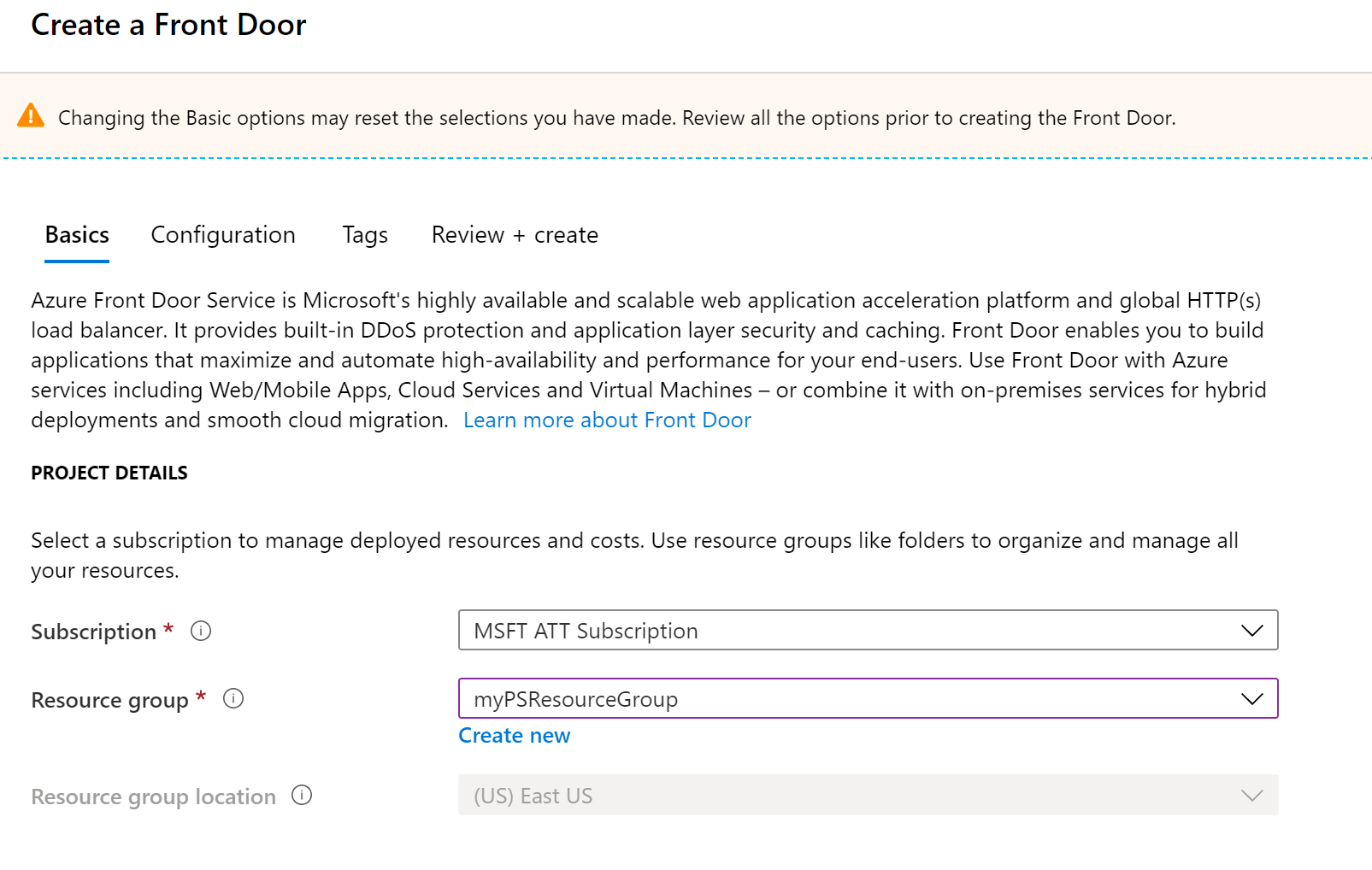Click the orange warning triangle icon
Viewport: 1372px width, 870px height.
click(x=31, y=115)
